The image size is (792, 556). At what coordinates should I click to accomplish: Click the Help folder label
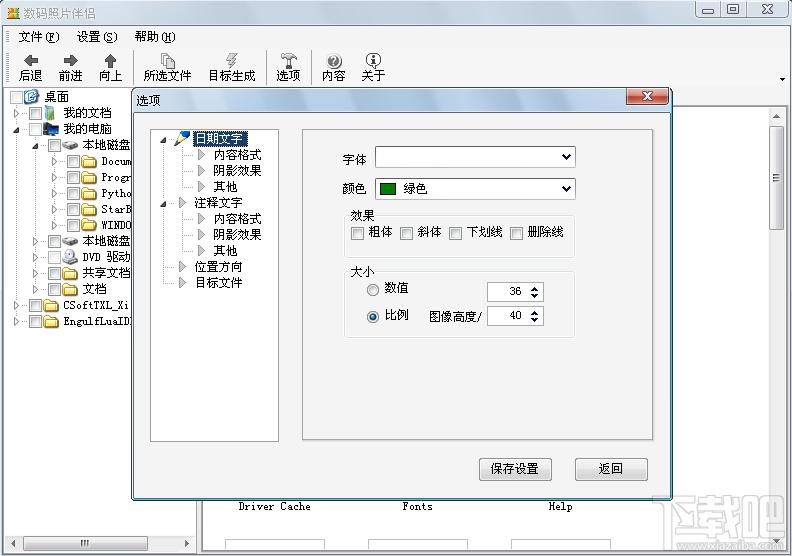560,507
